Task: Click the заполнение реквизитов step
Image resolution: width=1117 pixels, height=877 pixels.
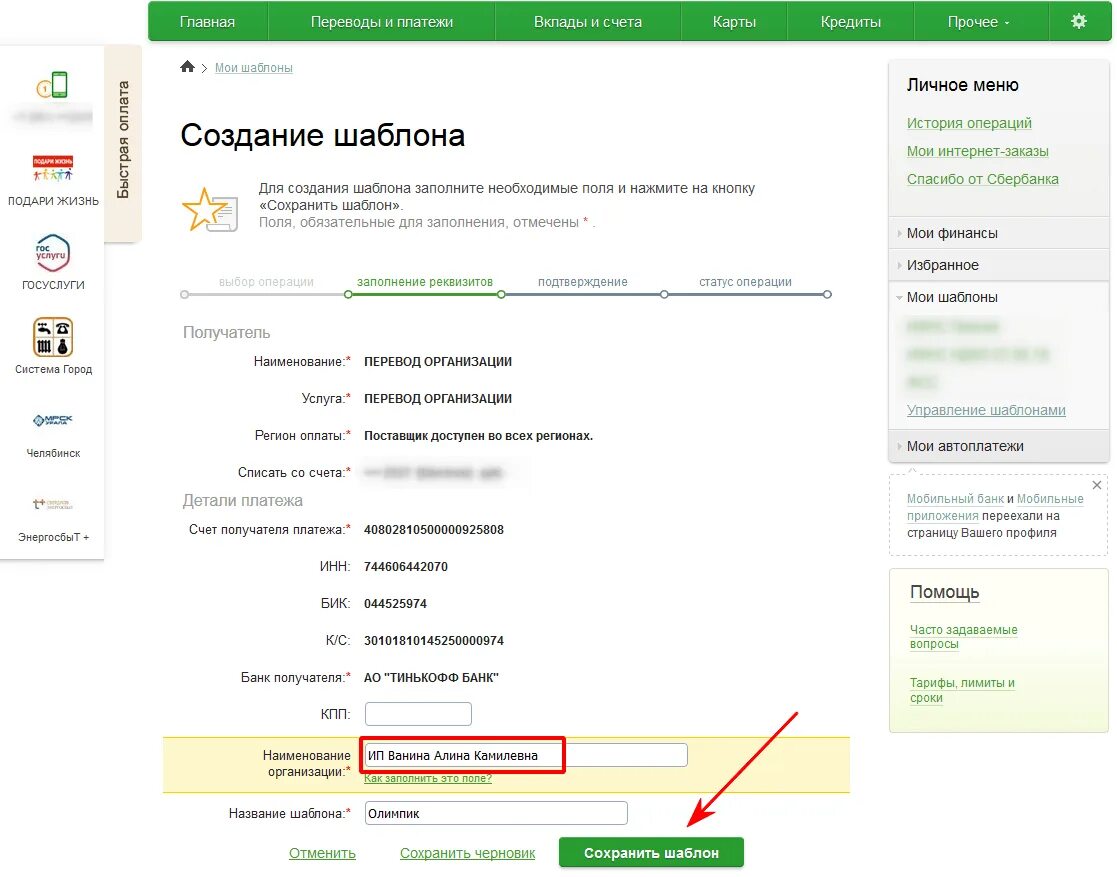Action: tap(425, 281)
